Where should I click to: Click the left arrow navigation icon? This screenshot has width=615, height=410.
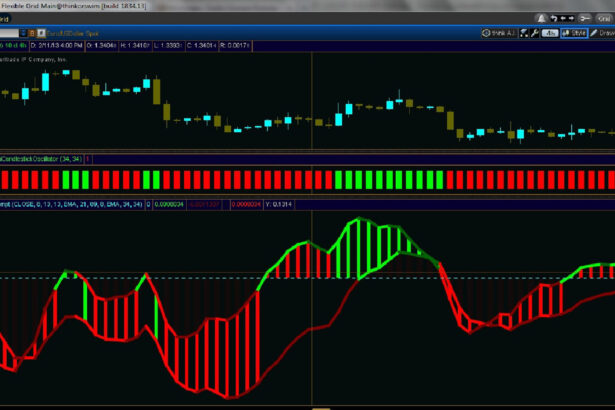coord(563,18)
